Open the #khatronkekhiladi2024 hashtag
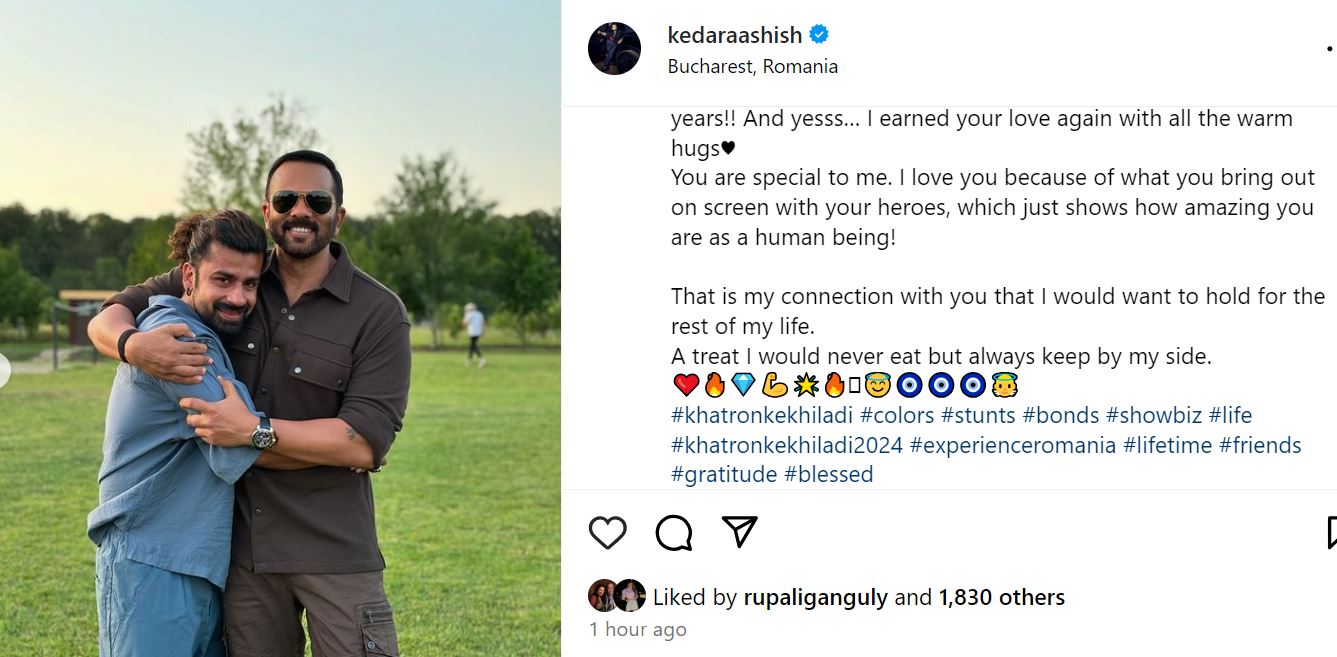The width and height of the screenshot is (1337, 657). [786, 445]
